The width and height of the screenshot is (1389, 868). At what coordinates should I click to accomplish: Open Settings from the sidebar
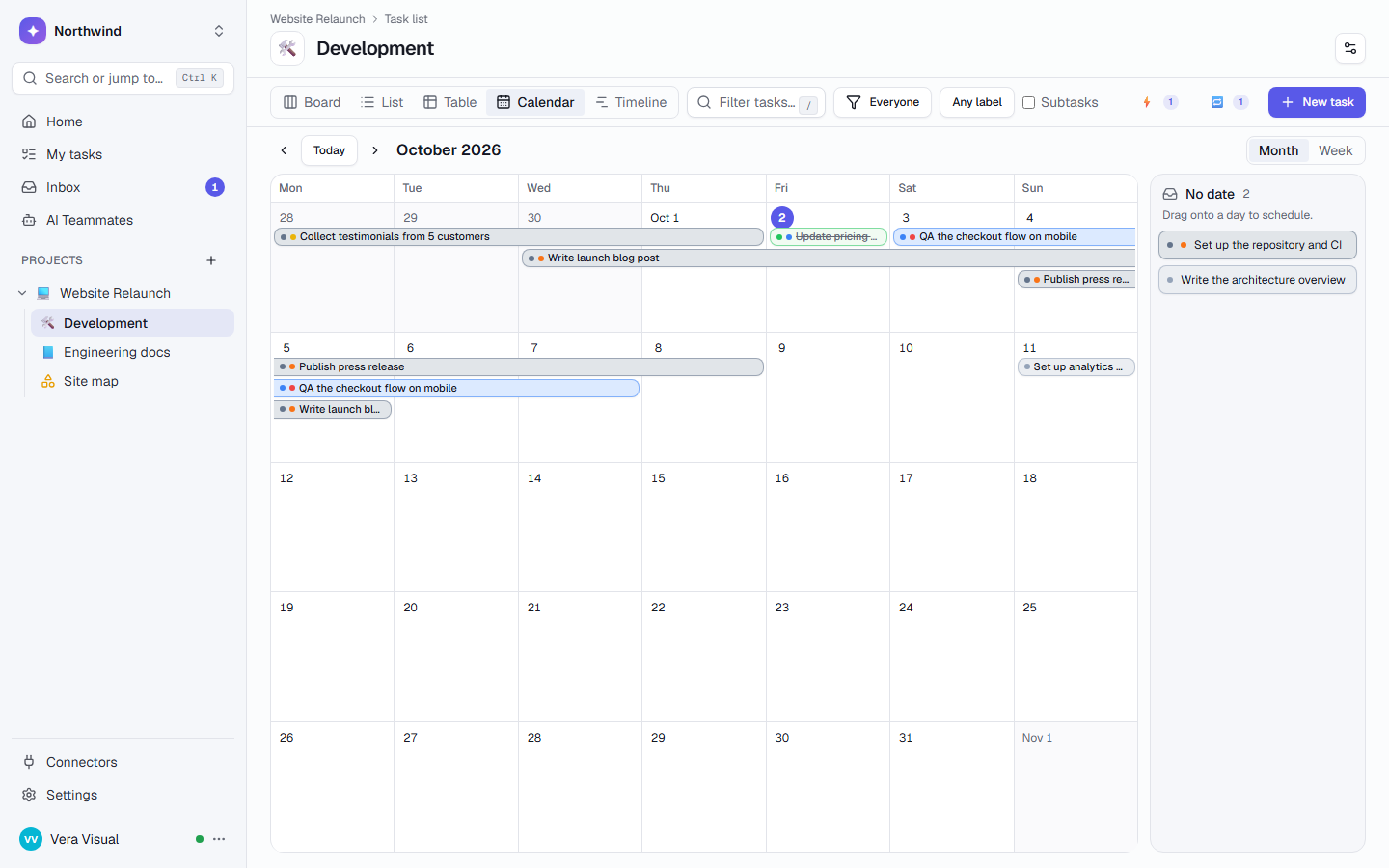(x=123, y=795)
